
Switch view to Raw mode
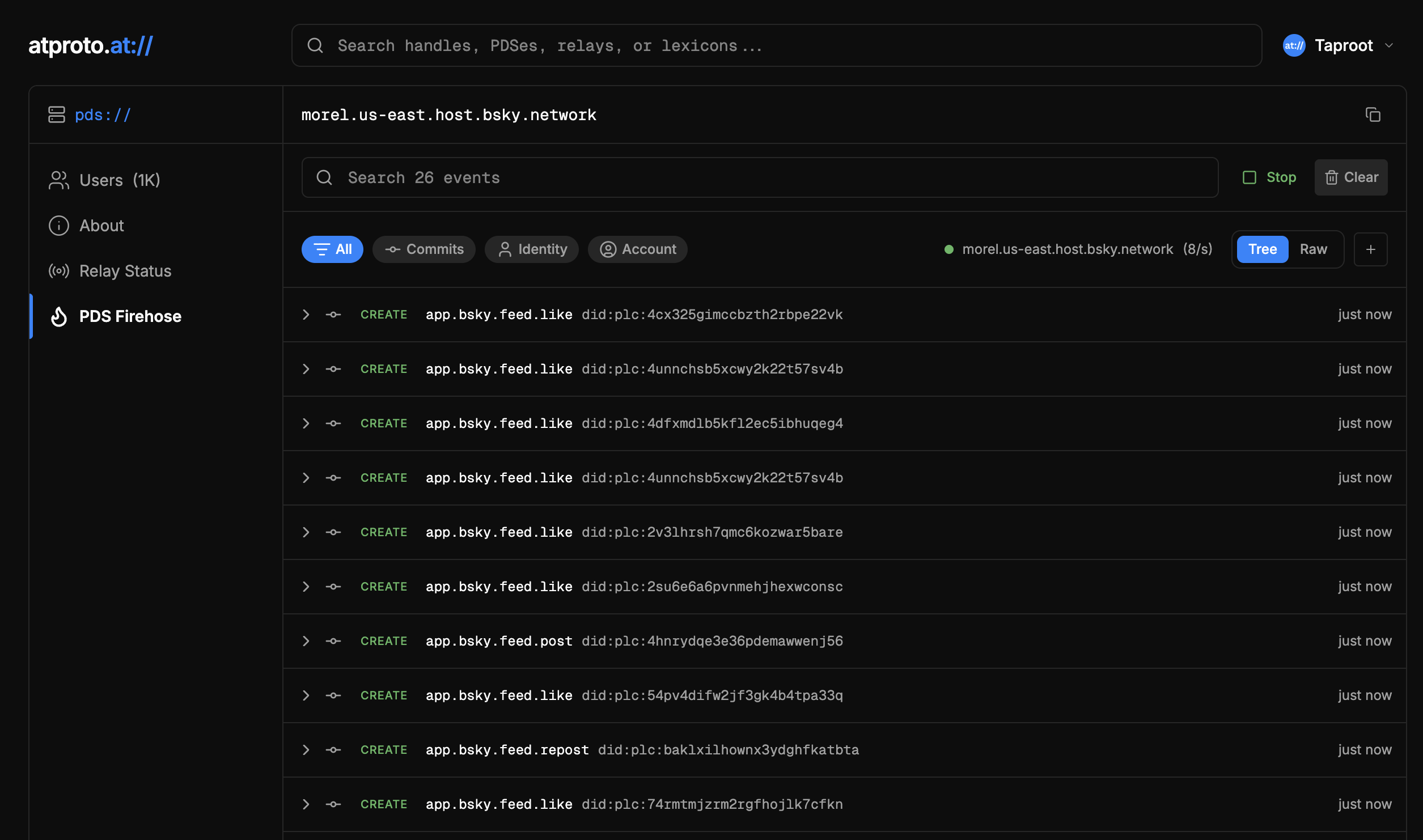1313,249
